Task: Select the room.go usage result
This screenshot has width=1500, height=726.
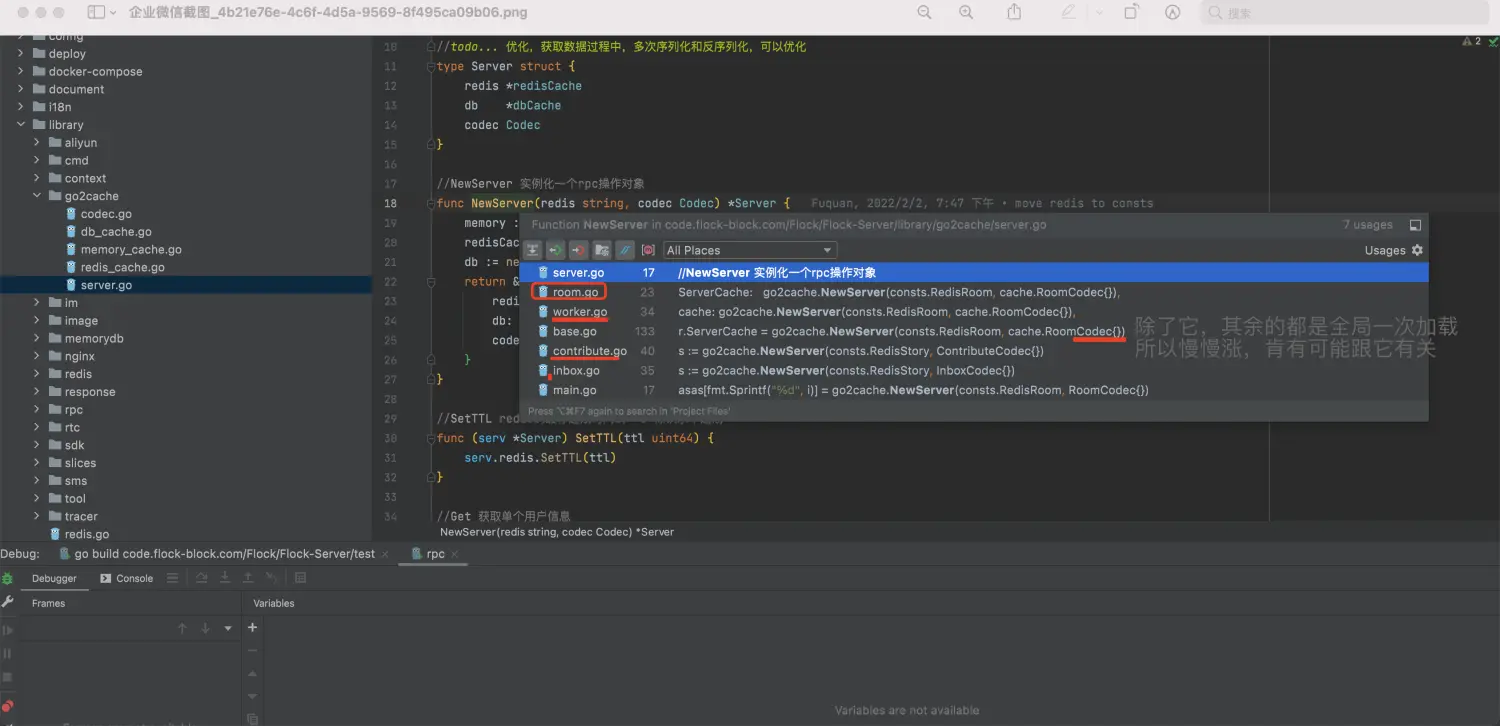Action: coord(575,292)
